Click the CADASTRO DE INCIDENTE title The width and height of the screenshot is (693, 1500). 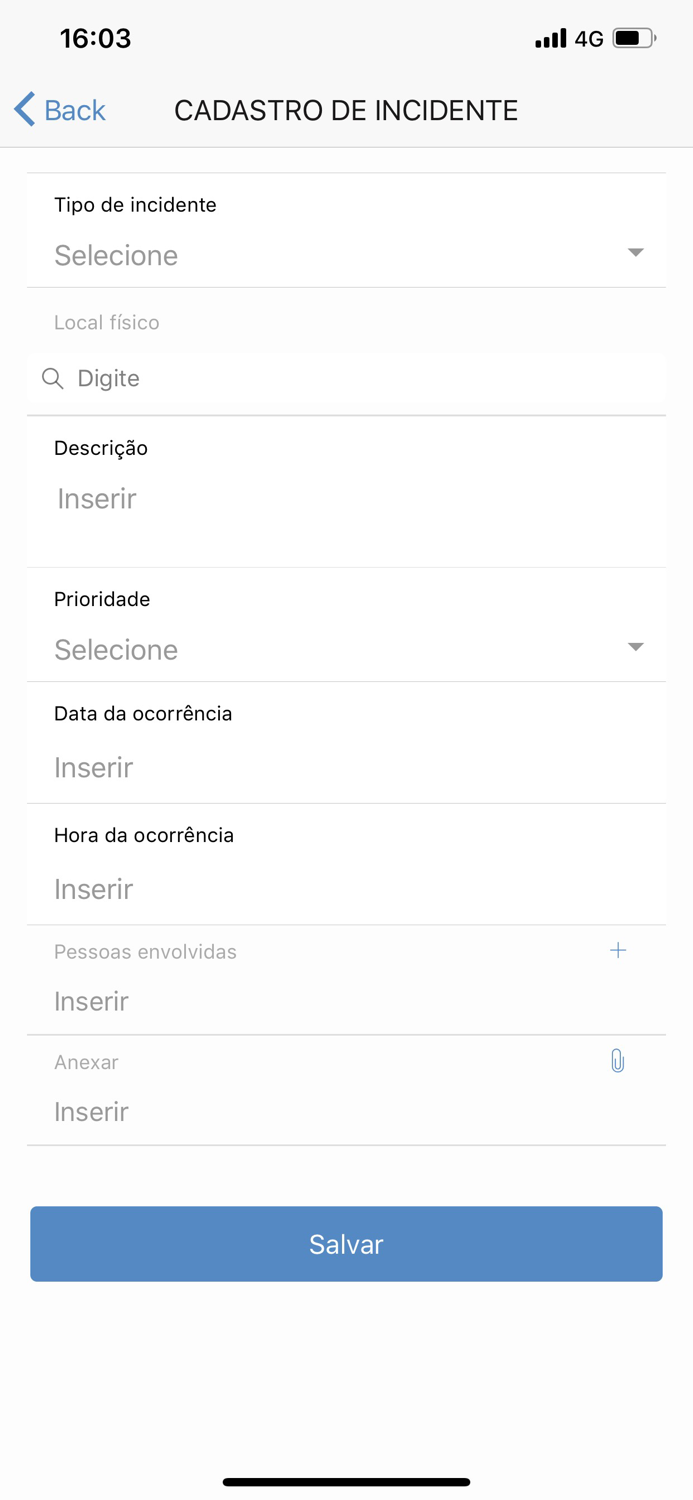tap(346, 110)
